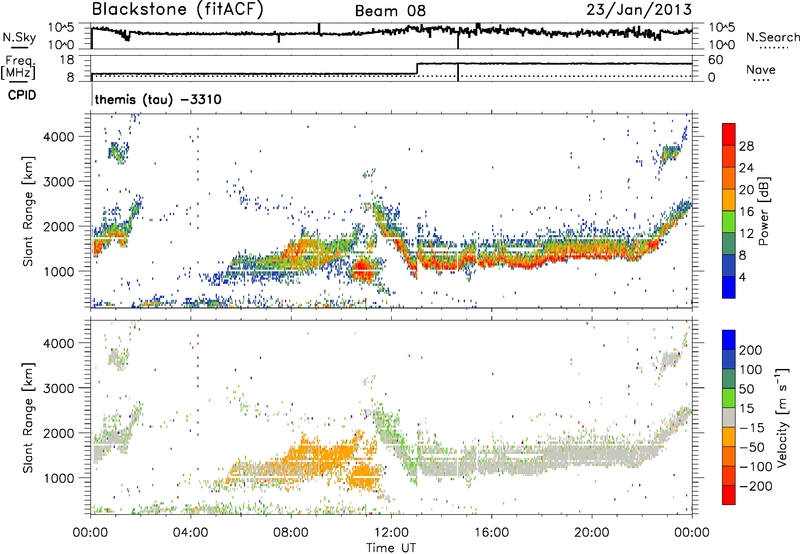800x554 pixels.
Task: Click the 'Time UT' axis label
Action: click(x=391, y=548)
